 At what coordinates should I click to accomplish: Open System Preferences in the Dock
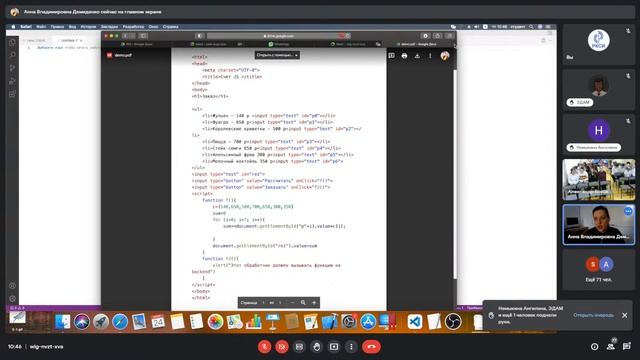(349, 322)
